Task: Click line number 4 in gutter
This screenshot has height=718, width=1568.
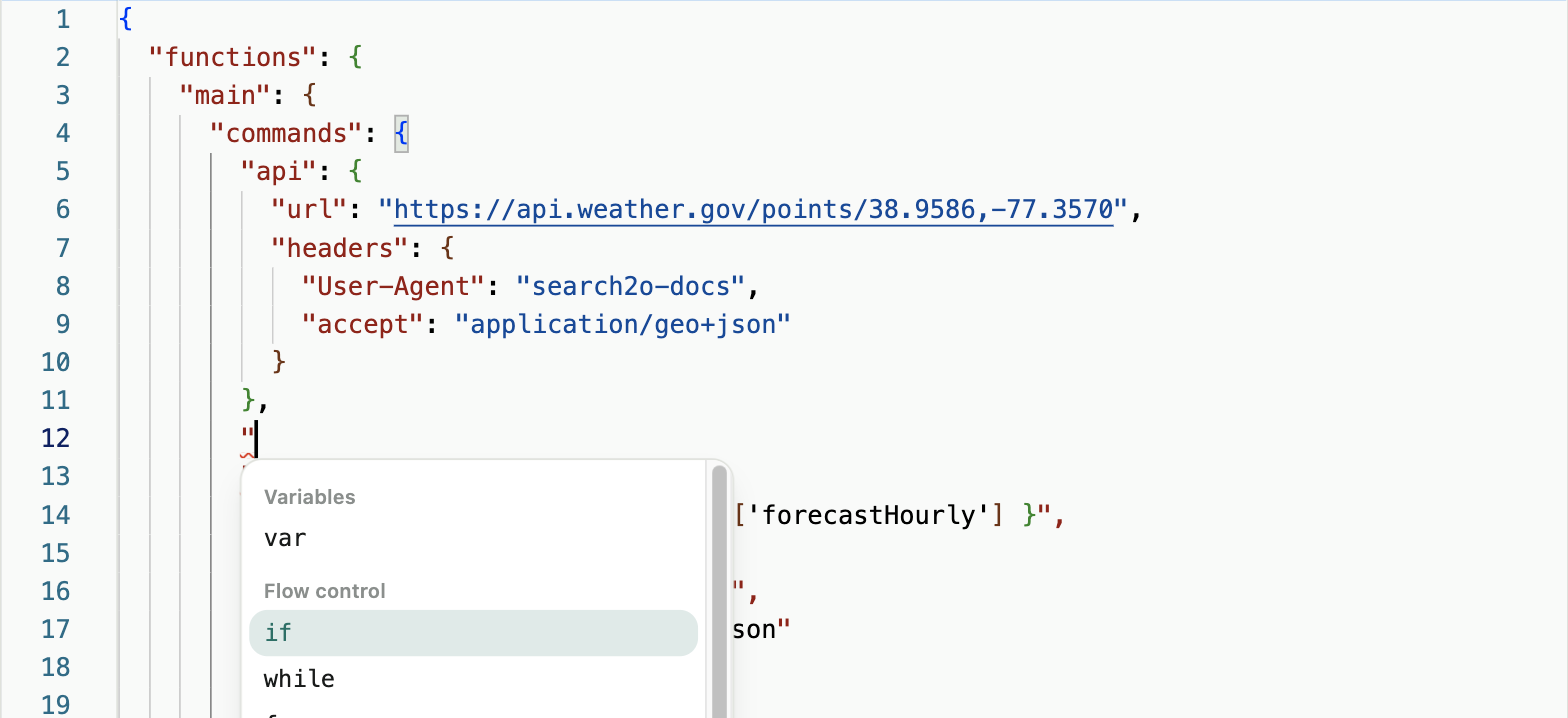Action: [x=63, y=133]
